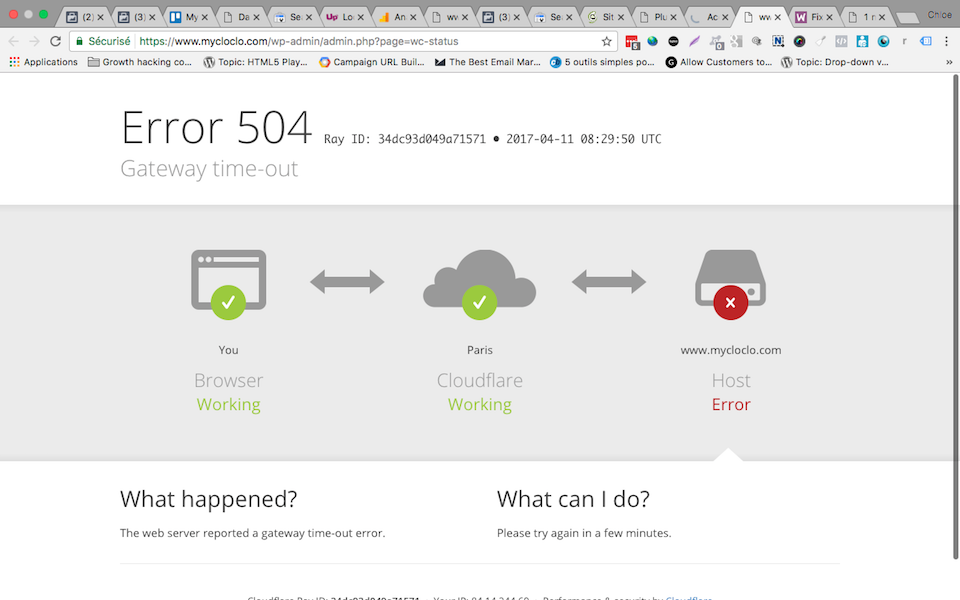Switch to the purple W Fix tab
Viewport: 960px width, 600px height.
(812, 17)
